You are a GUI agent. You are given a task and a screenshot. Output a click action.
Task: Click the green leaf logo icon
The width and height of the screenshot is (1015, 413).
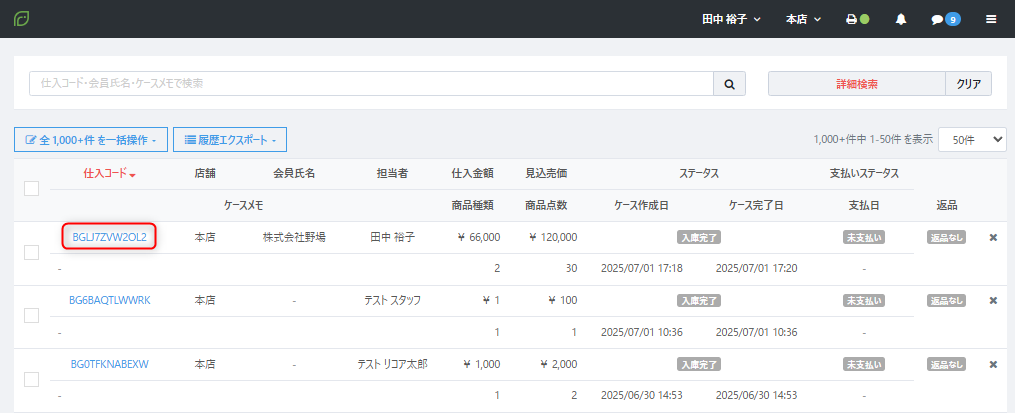pos(21,19)
